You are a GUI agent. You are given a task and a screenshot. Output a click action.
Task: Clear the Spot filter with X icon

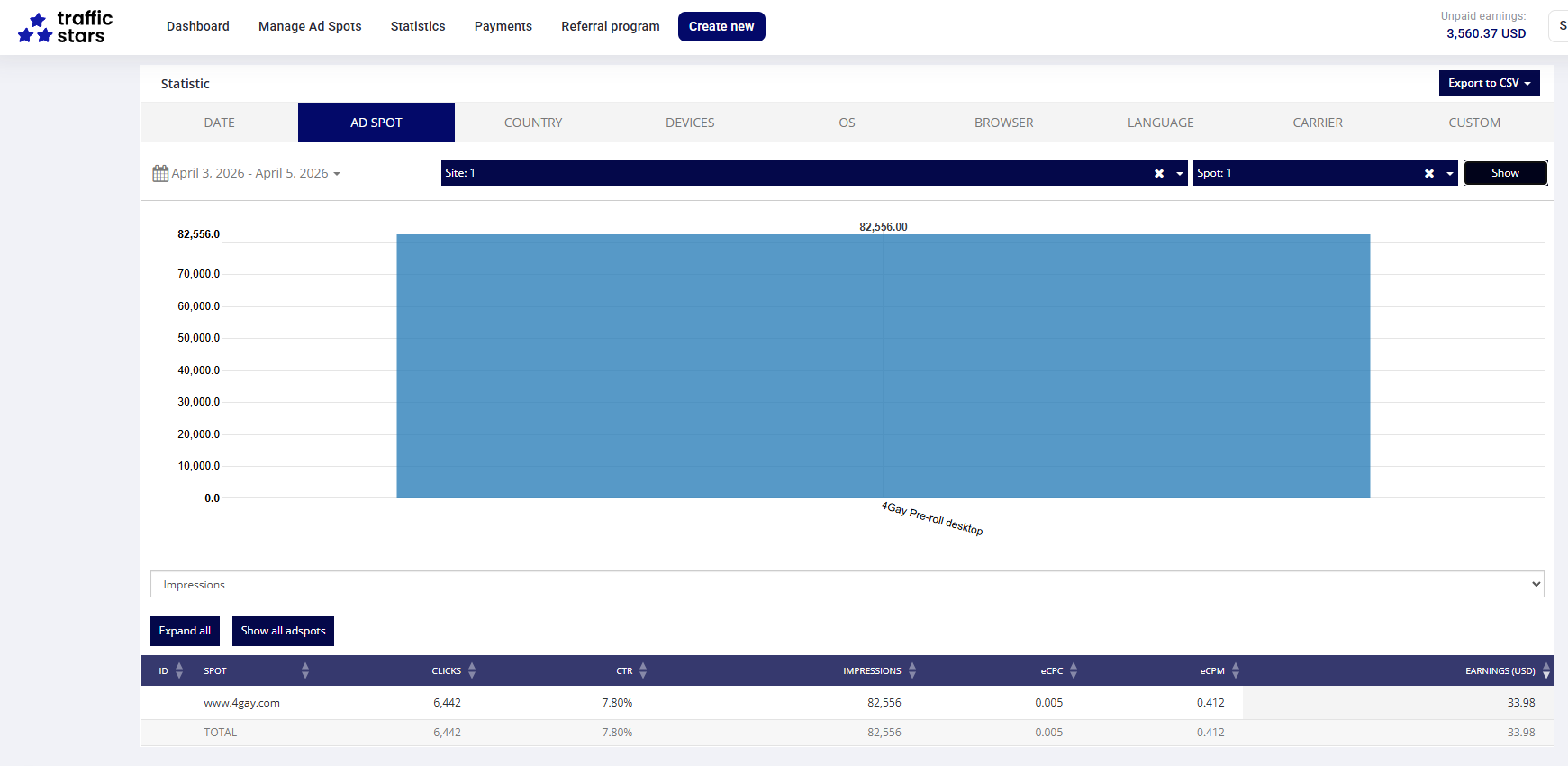1429,173
